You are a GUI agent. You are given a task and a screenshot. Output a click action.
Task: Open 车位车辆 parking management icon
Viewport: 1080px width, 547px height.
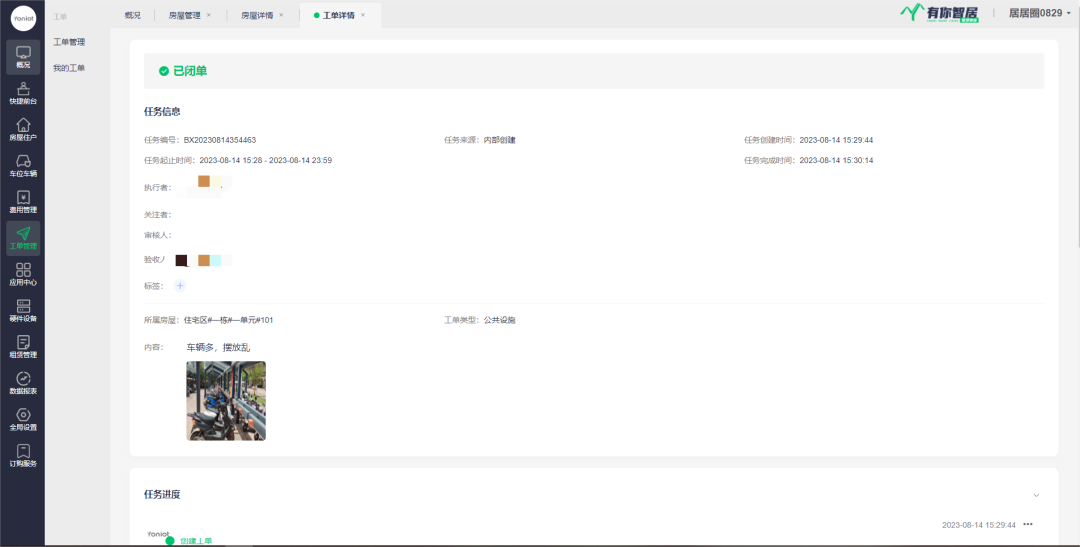click(x=23, y=165)
